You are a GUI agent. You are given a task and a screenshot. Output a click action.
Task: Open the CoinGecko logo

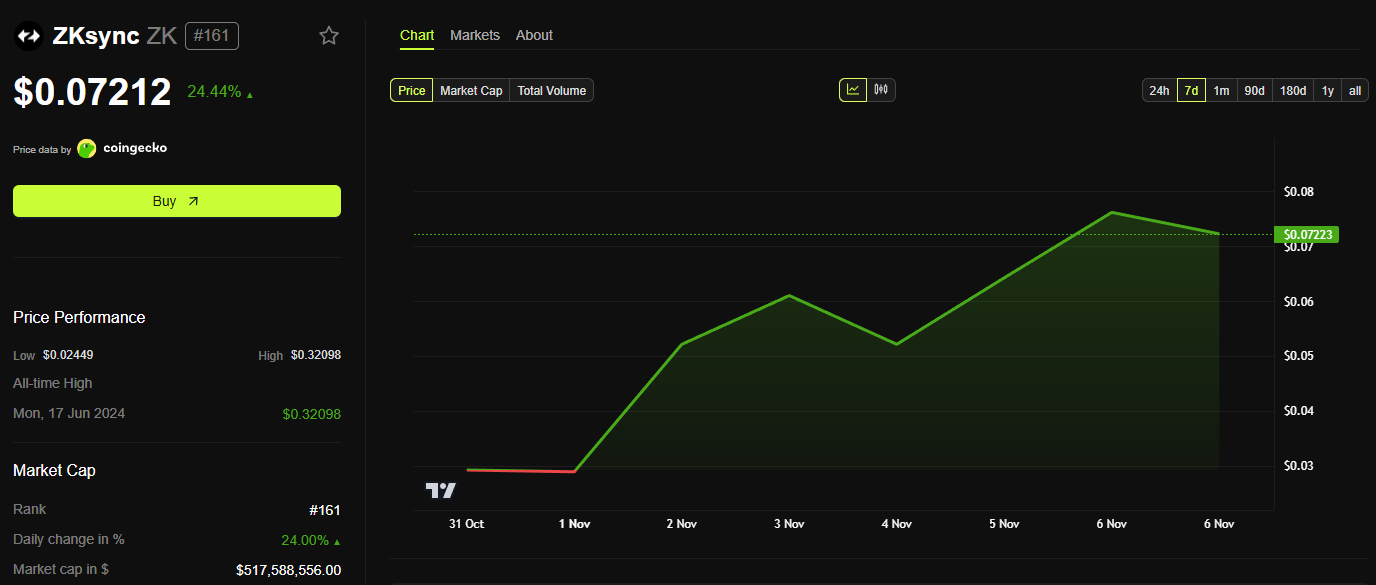tap(87, 148)
